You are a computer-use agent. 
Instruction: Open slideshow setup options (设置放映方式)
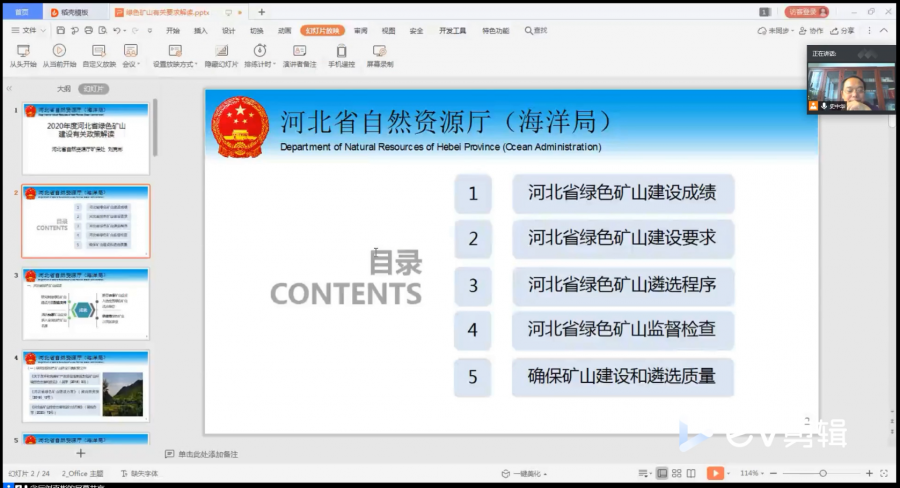click(175, 56)
